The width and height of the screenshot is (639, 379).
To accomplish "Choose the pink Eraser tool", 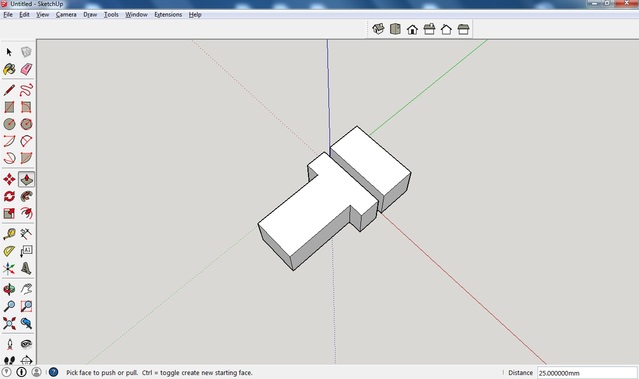I will click(26, 69).
